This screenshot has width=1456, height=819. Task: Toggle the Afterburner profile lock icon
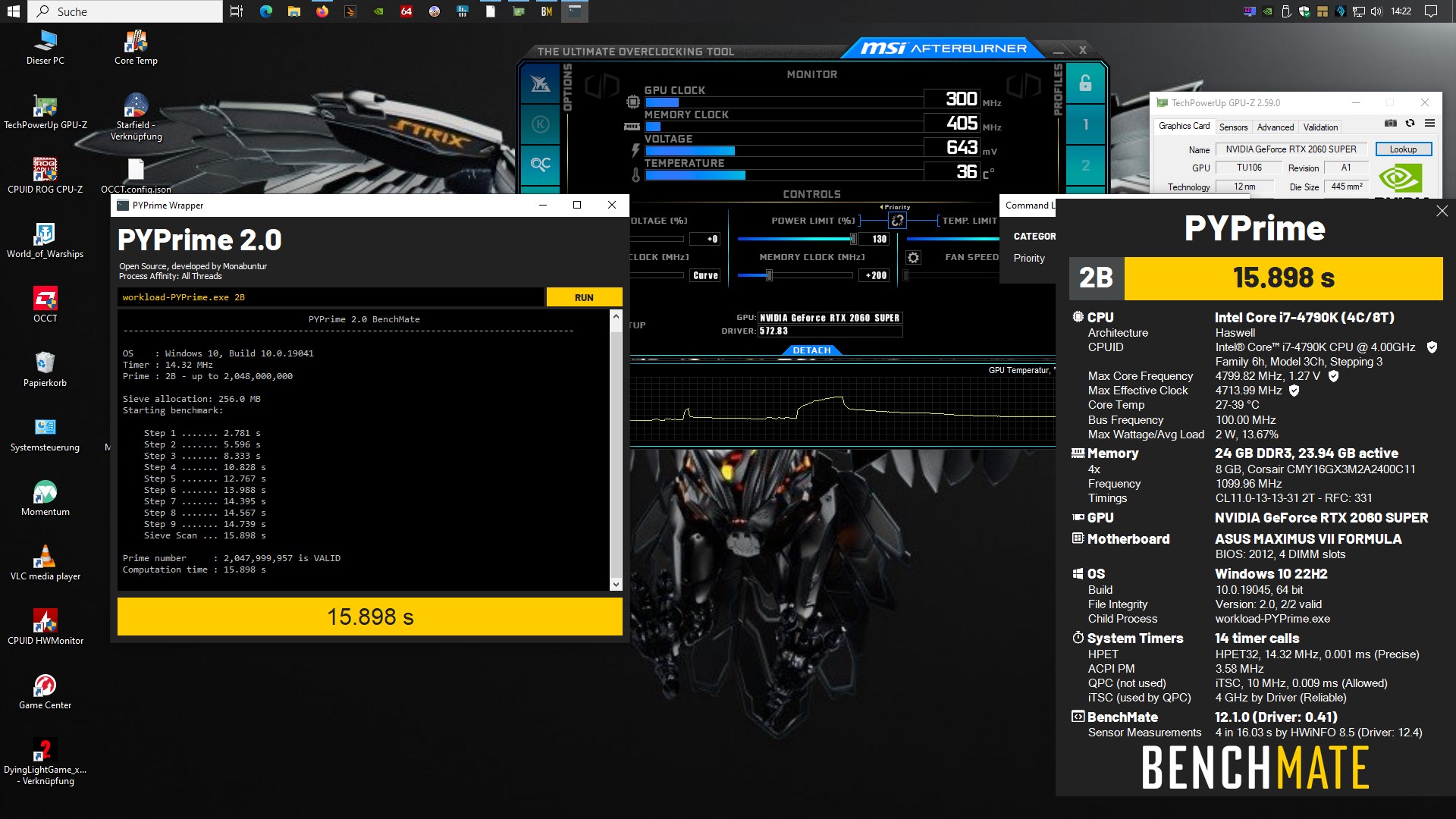click(x=1085, y=83)
